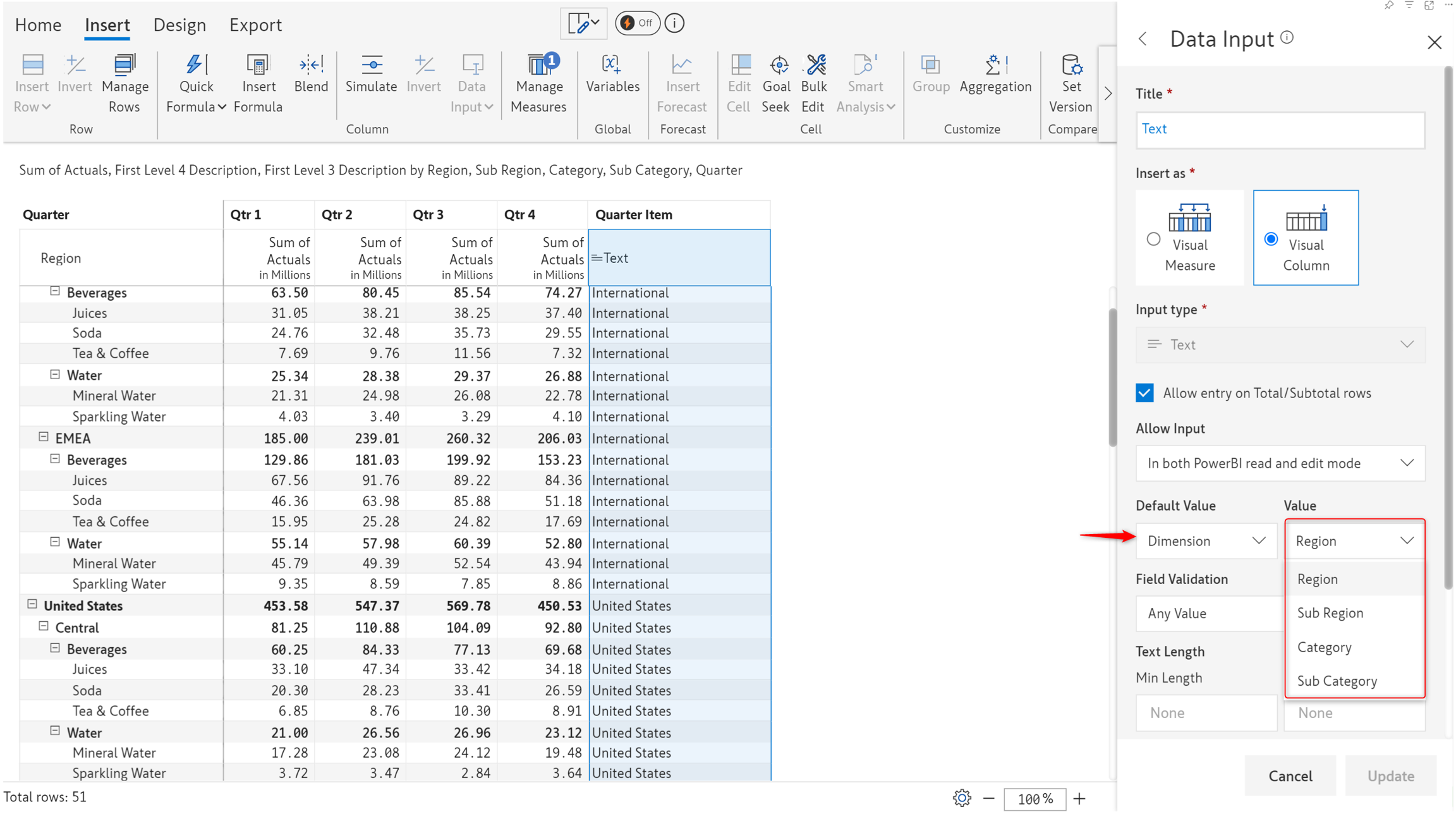Image resolution: width=1456 pixels, height=814 pixels.
Task: Toggle the Off switch in header
Action: click(637, 23)
